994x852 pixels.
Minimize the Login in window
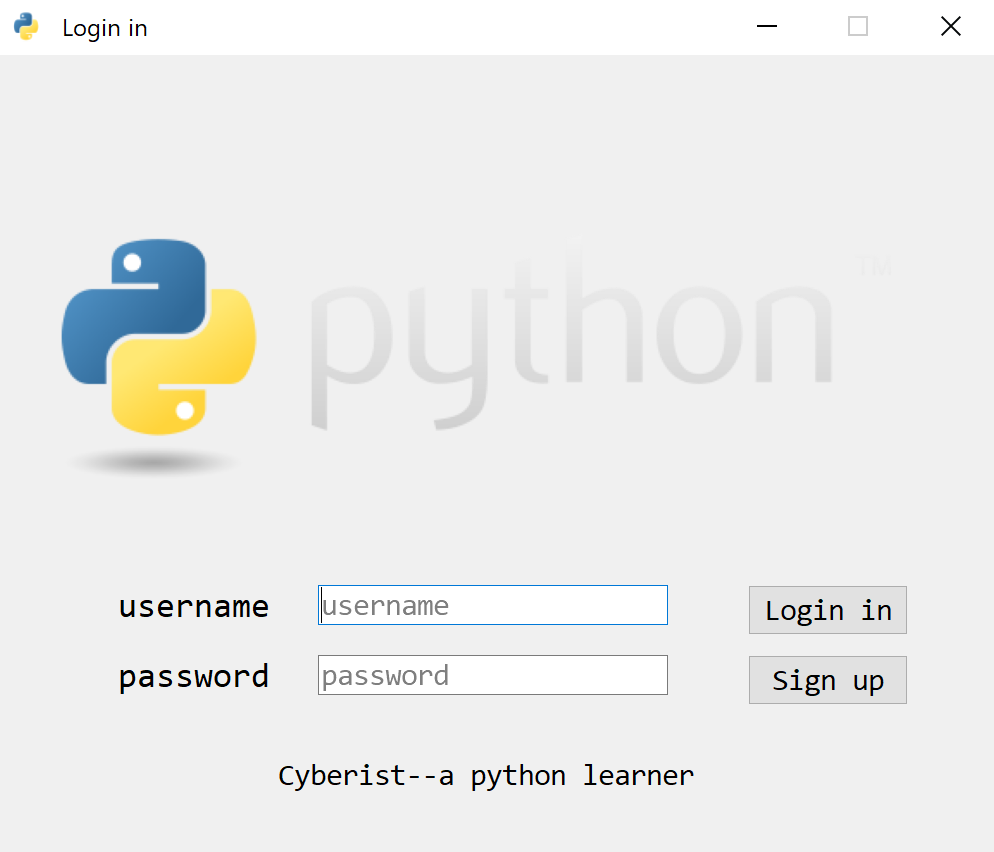pyautogui.click(x=767, y=27)
